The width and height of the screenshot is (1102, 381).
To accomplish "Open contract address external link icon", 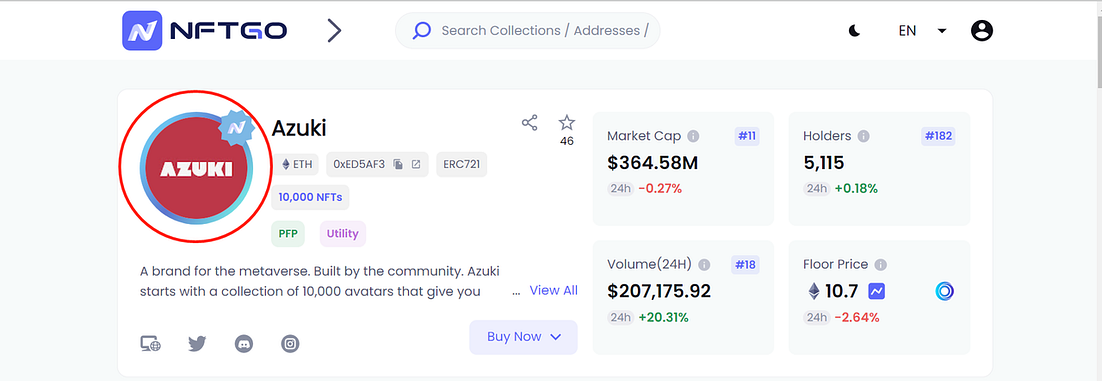I will click(415, 164).
